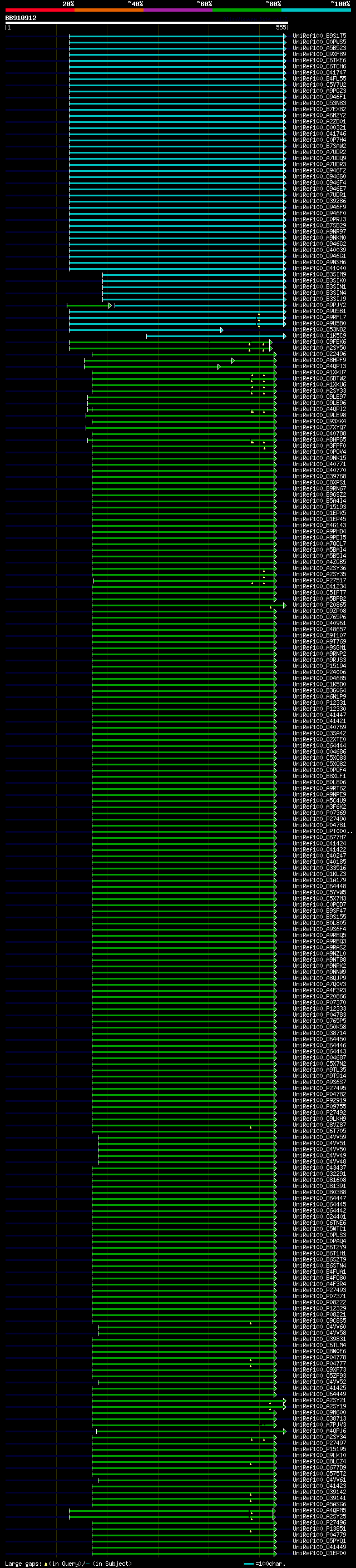The height and width of the screenshot is (1568, 356).
Task: Select label UniRef100_Q39286
Action: pos(319,201)
